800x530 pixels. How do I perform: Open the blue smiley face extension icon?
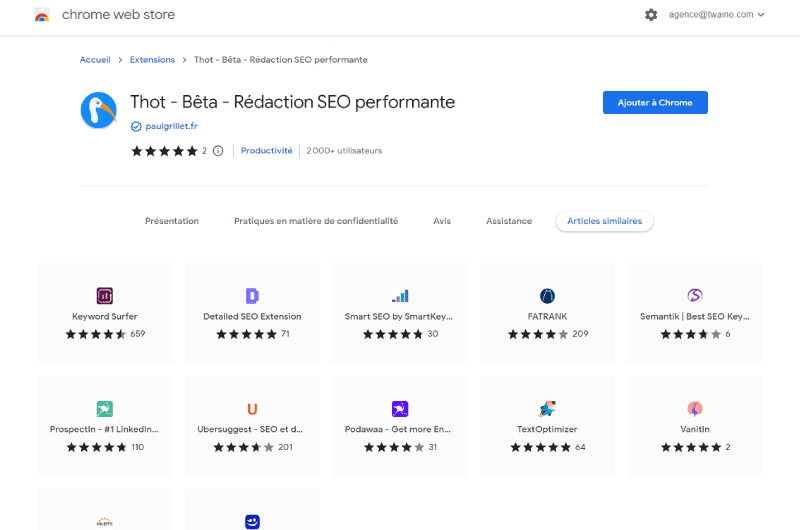(252, 522)
